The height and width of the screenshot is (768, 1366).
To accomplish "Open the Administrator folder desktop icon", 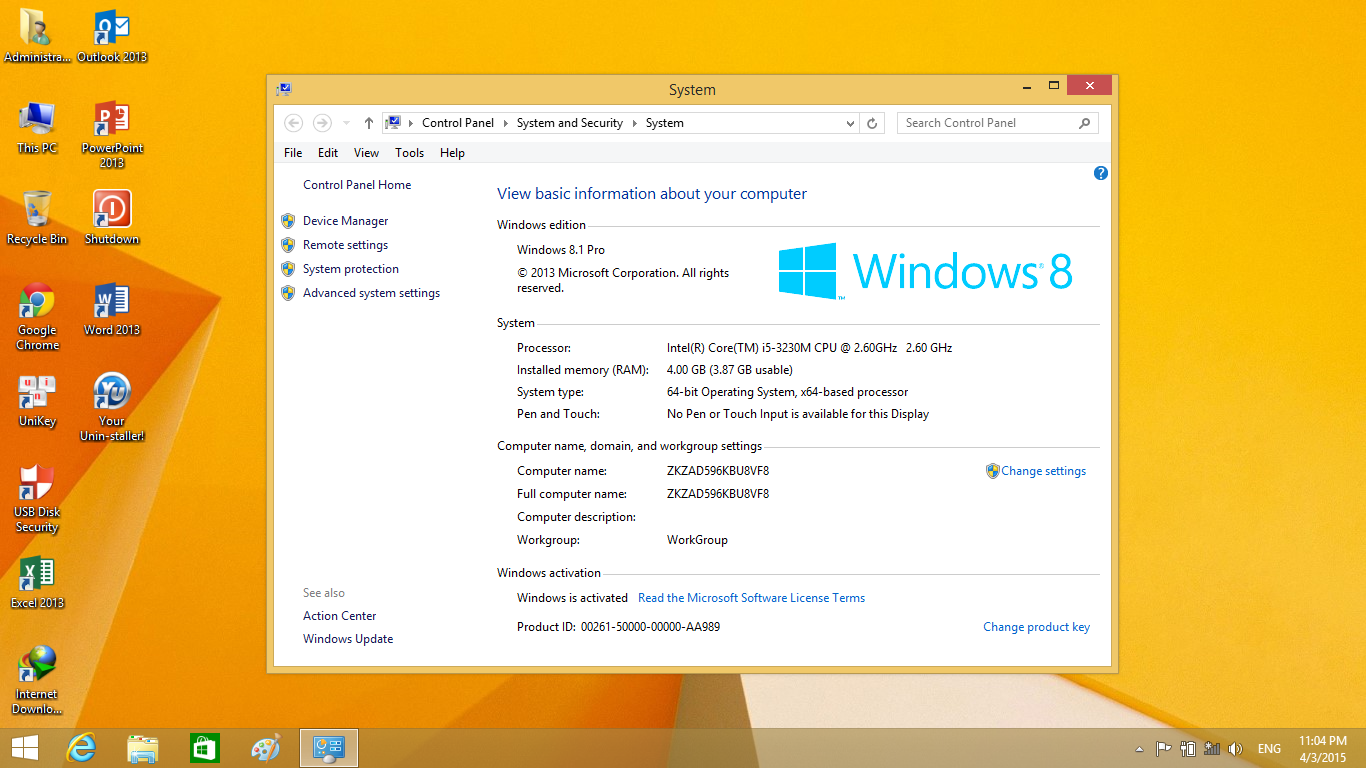I will tap(37, 36).
